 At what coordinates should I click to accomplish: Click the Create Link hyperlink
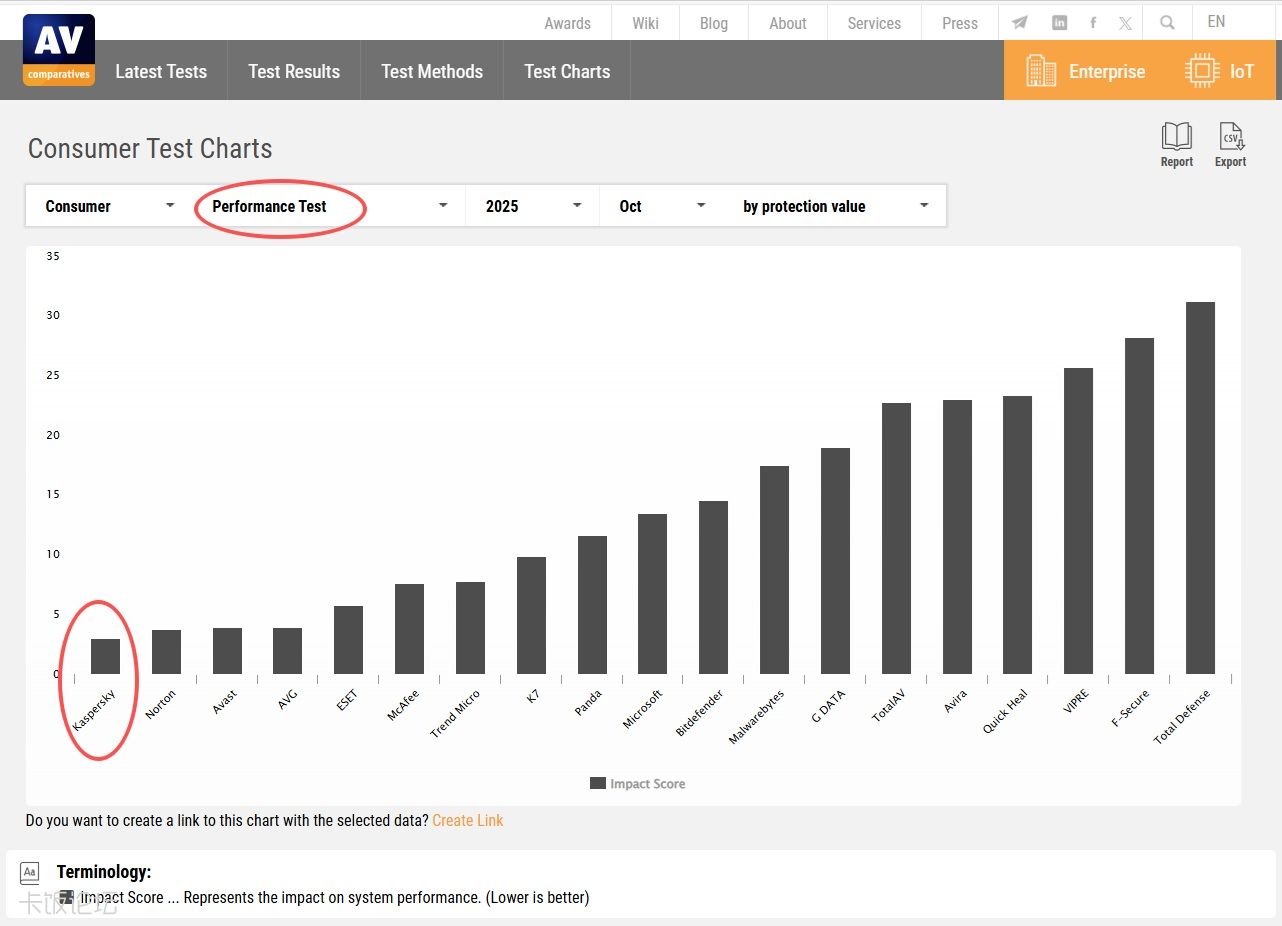(x=467, y=820)
